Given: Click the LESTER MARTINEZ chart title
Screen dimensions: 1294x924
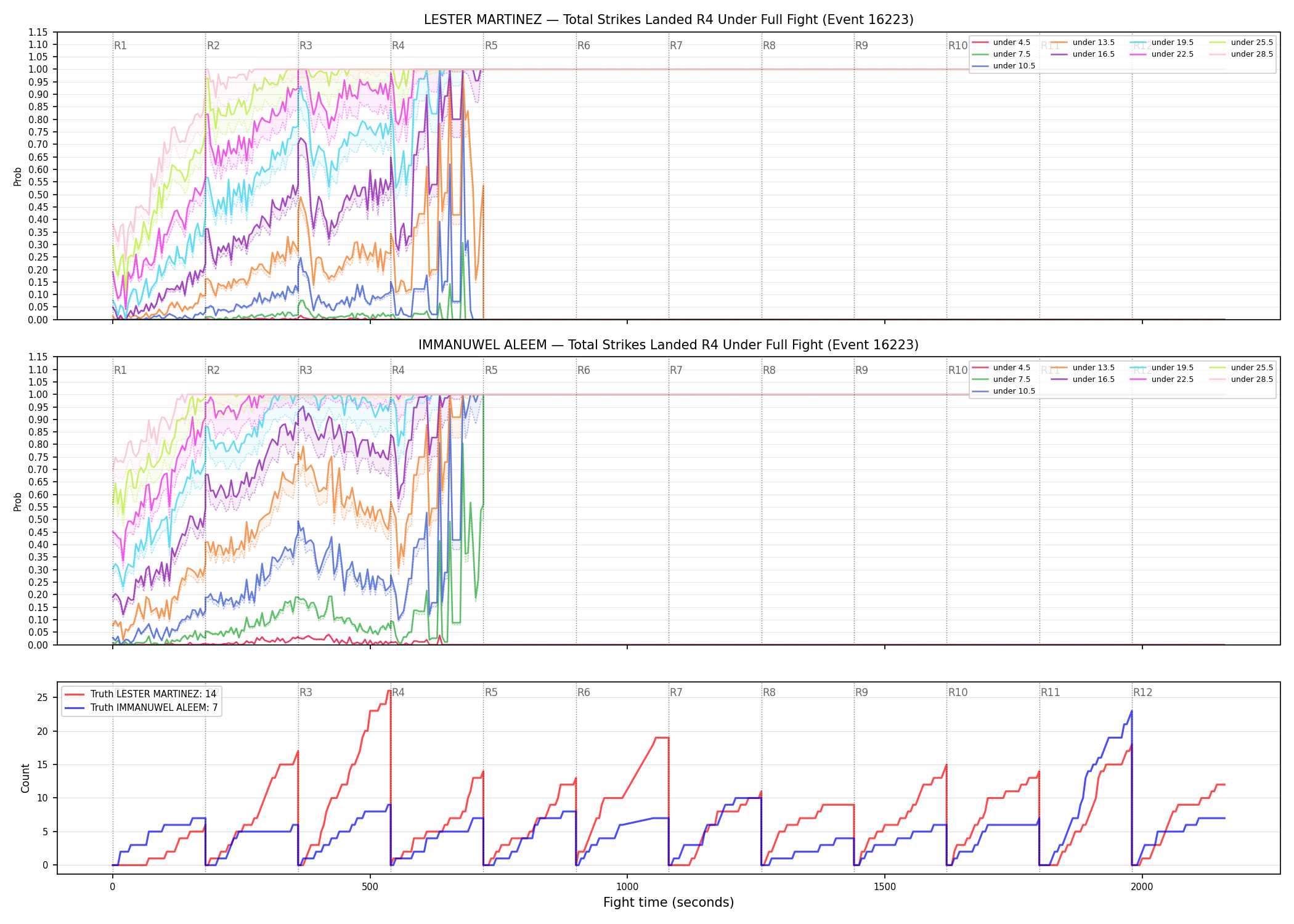Looking at the screenshot, I should pos(669,20).
